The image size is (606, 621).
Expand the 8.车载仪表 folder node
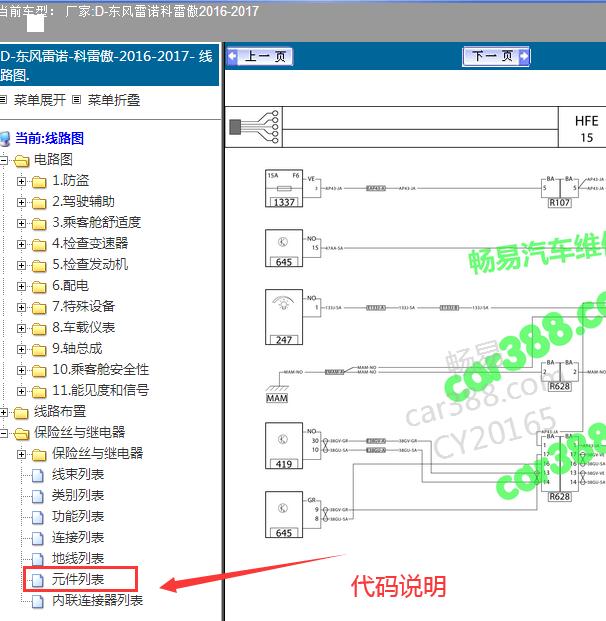click(21, 328)
